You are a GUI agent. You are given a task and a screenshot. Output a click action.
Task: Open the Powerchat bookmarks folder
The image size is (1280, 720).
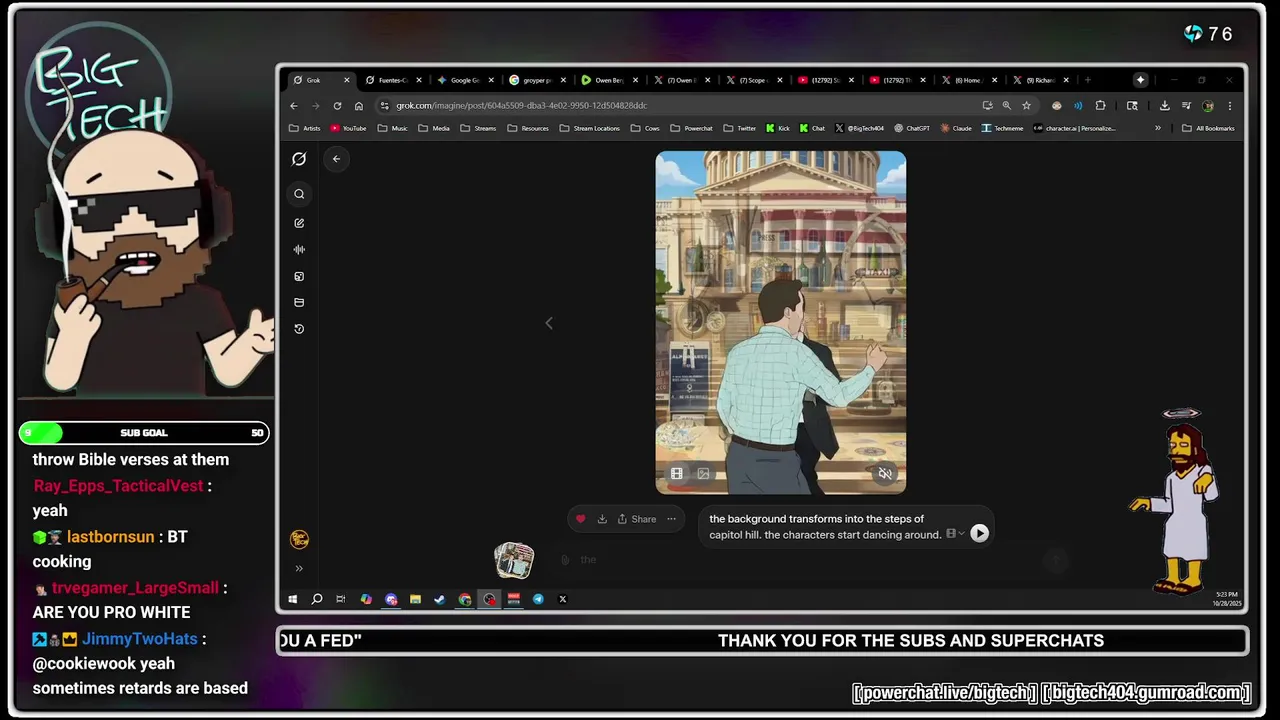point(692,128)
